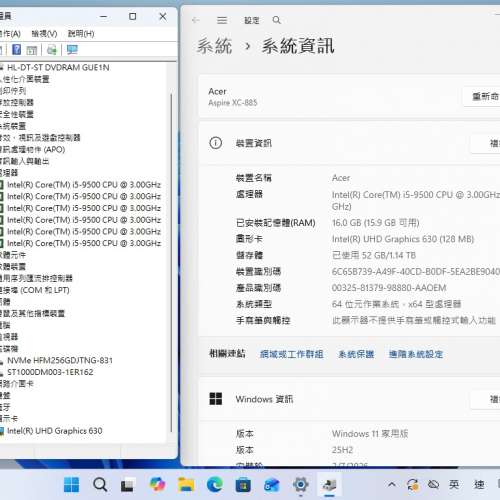Open the 進階系統設定 link
500x500 pixels.
pyautogui.click(x=416, y=354)
